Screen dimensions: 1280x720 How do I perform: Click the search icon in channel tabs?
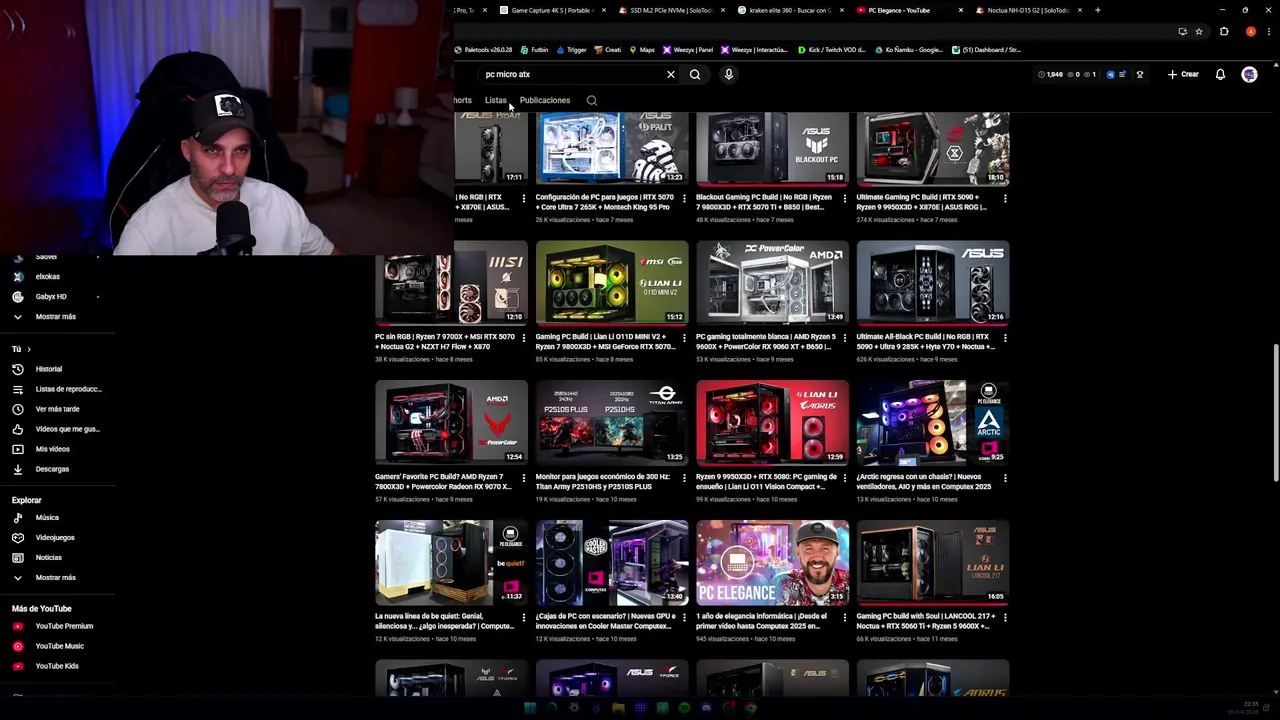click(x=592, y=100)
